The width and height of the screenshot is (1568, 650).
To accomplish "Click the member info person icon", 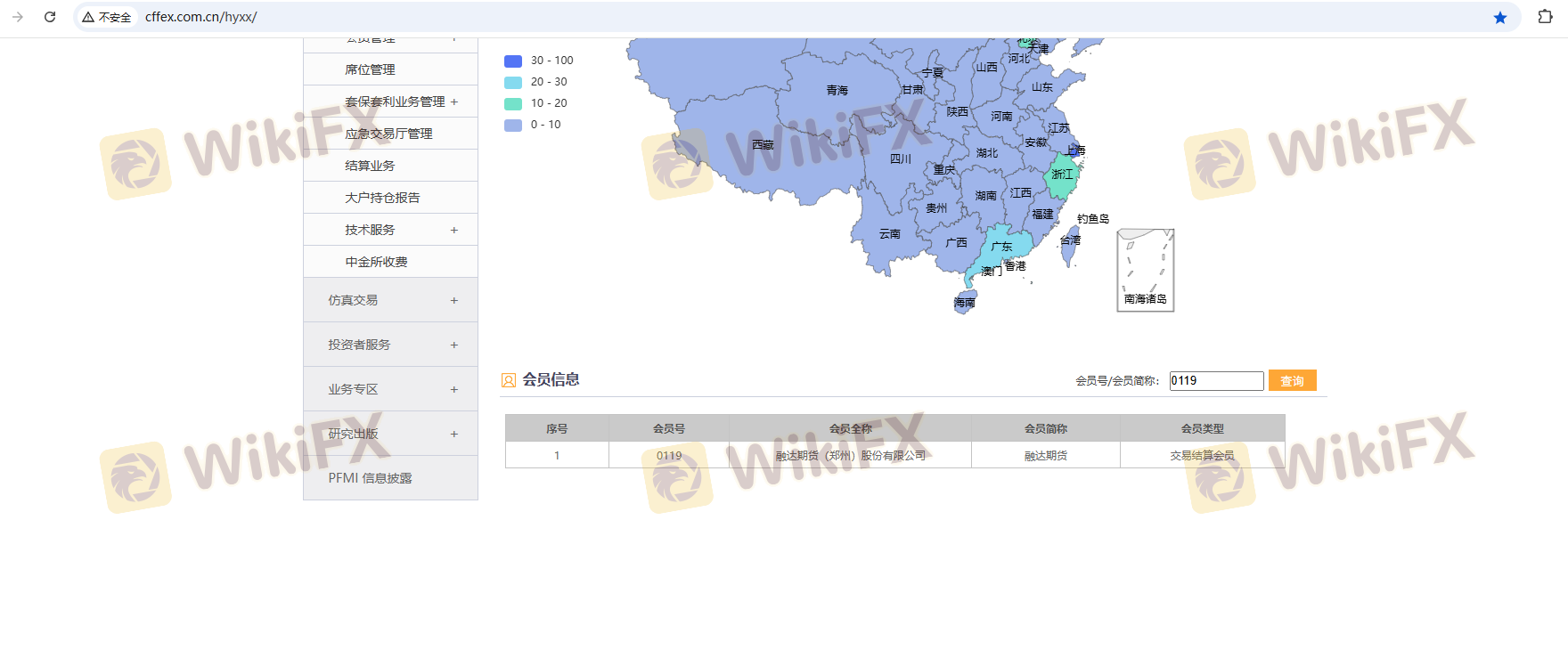I will point(509,380).
